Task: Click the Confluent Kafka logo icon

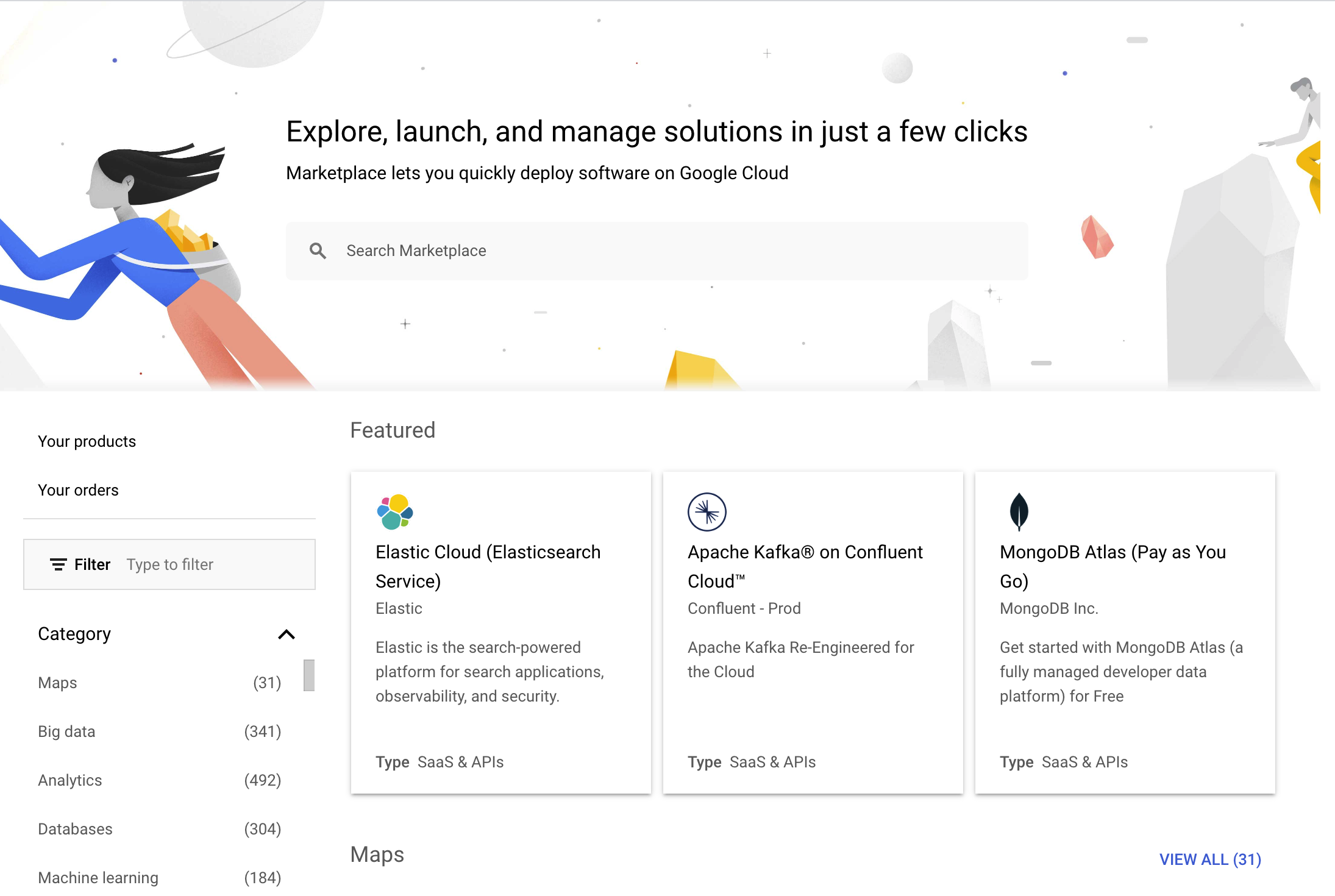Action: pos(707,512)
